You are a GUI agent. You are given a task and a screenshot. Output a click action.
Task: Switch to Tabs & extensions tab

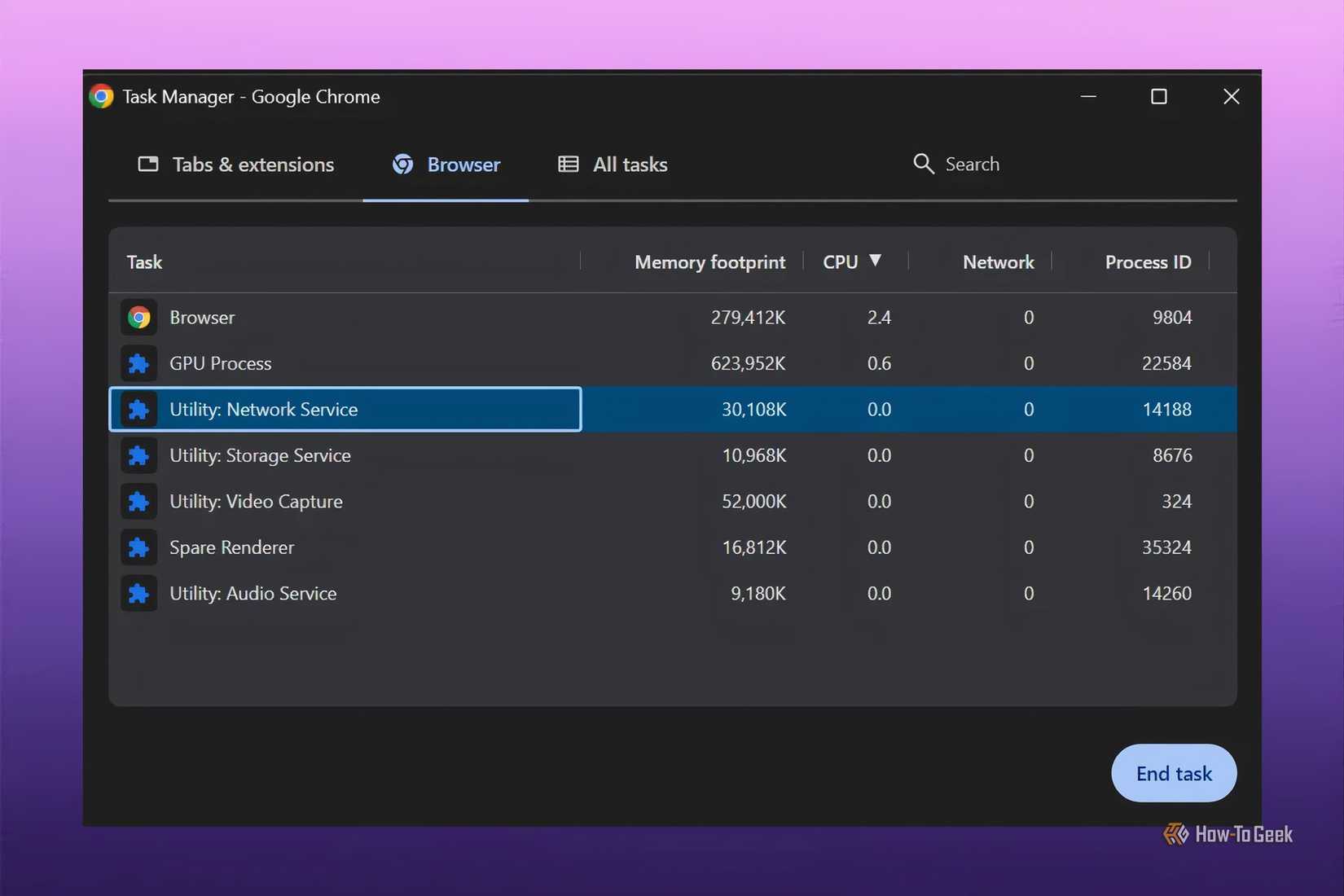(x=236, y=165)
